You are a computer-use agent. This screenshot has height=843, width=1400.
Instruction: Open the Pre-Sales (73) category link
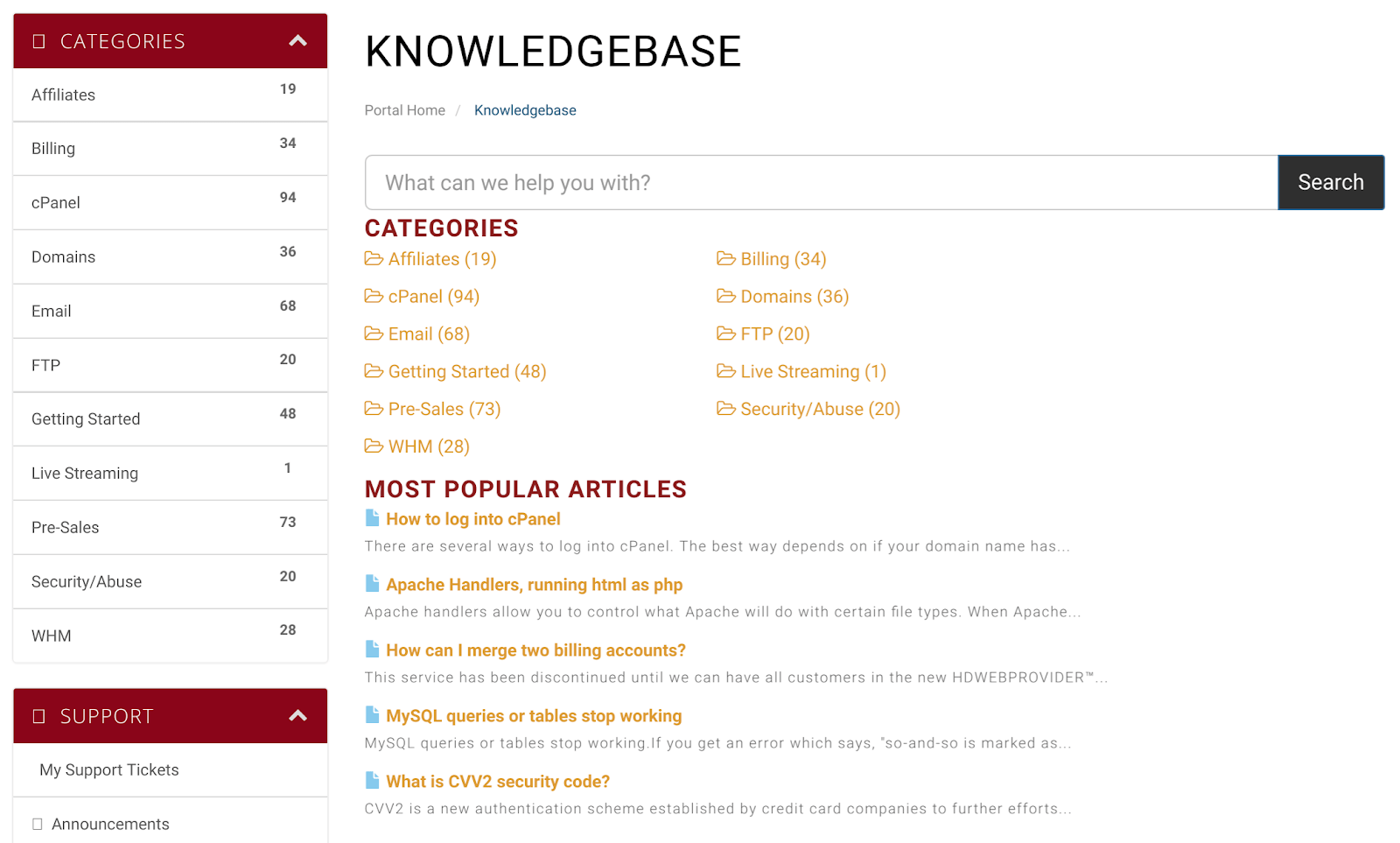[444, 409]
